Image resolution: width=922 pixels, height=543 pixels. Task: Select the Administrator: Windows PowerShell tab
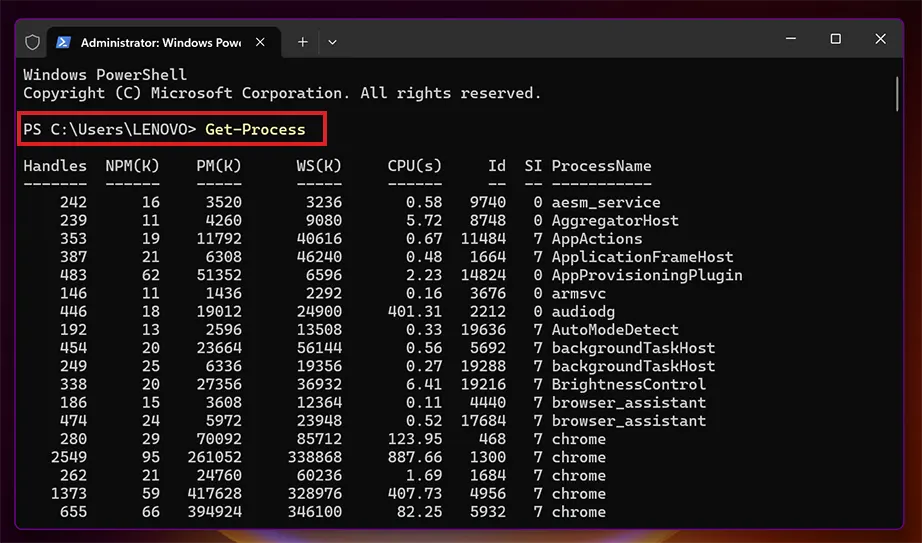(x=163, y=42)
